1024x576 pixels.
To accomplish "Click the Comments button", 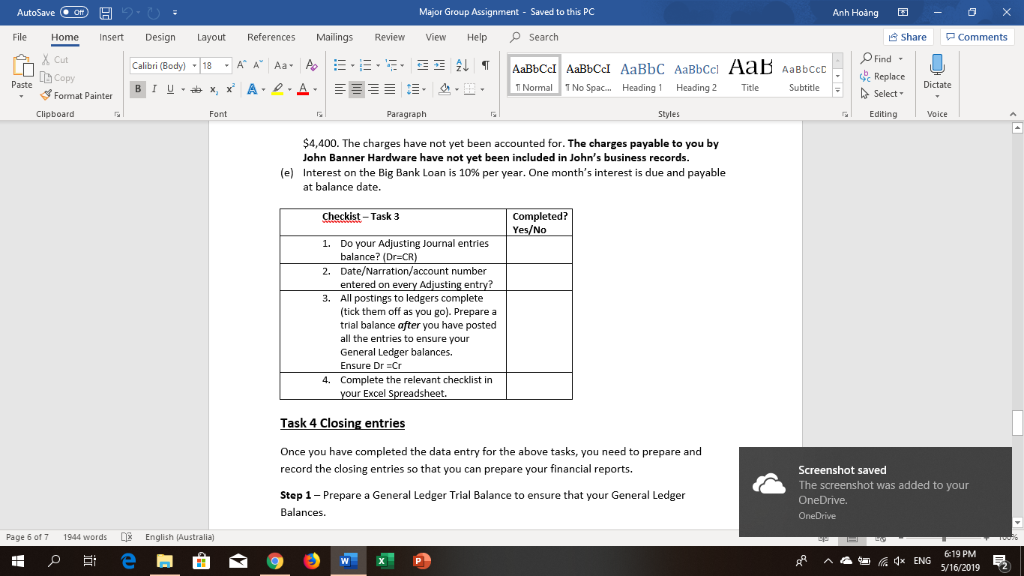I will [976, 37].
